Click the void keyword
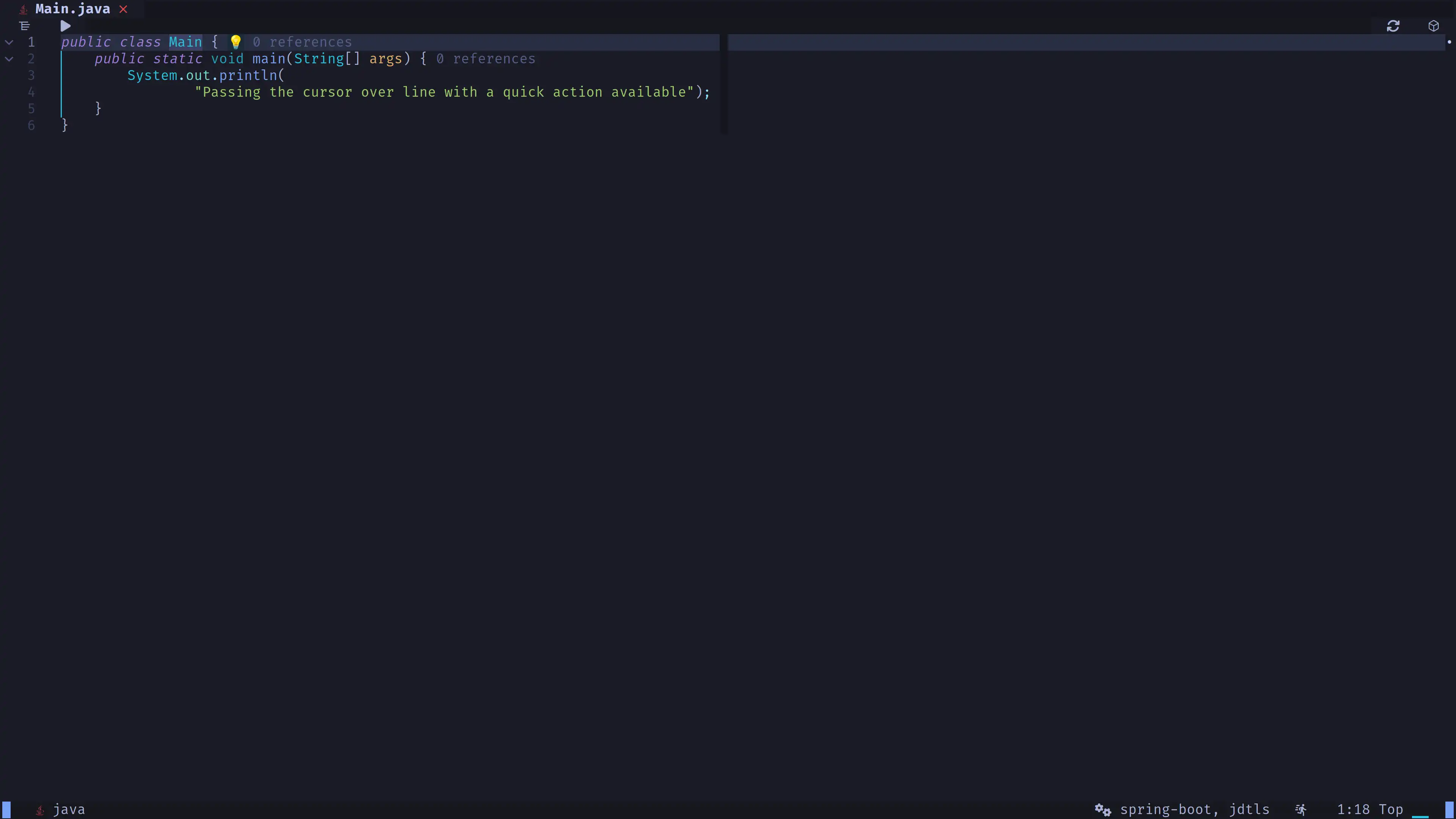The width and height of the screenshot is (1456, 819). coord(227,59)
